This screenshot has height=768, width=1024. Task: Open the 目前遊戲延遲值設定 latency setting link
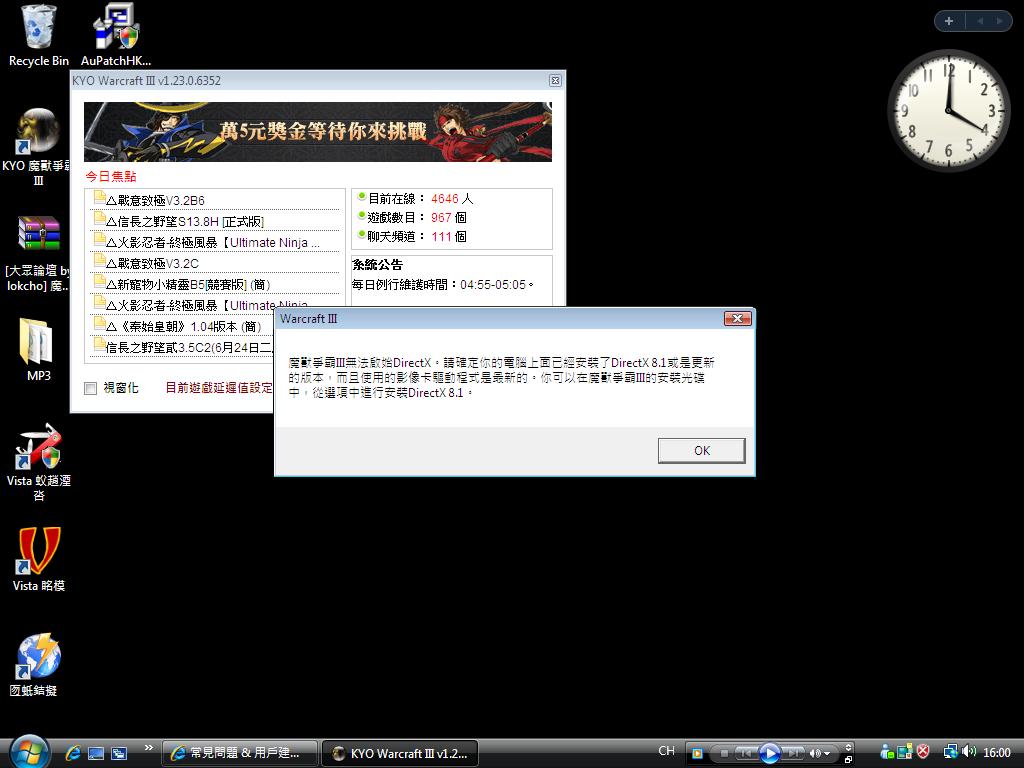(x=219, y=387)
